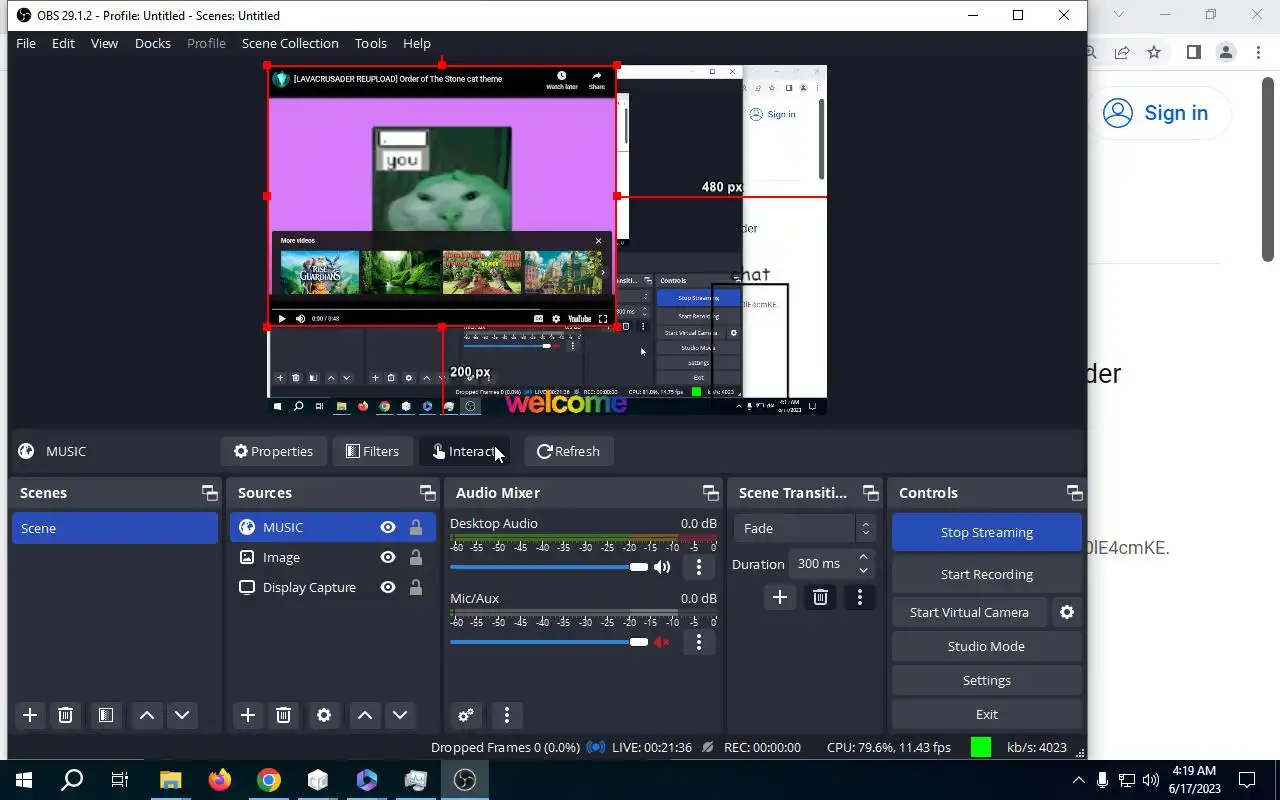Enable Studio Mode
1280x800 pixels.
pyautogui.click(x=986, y=646)
